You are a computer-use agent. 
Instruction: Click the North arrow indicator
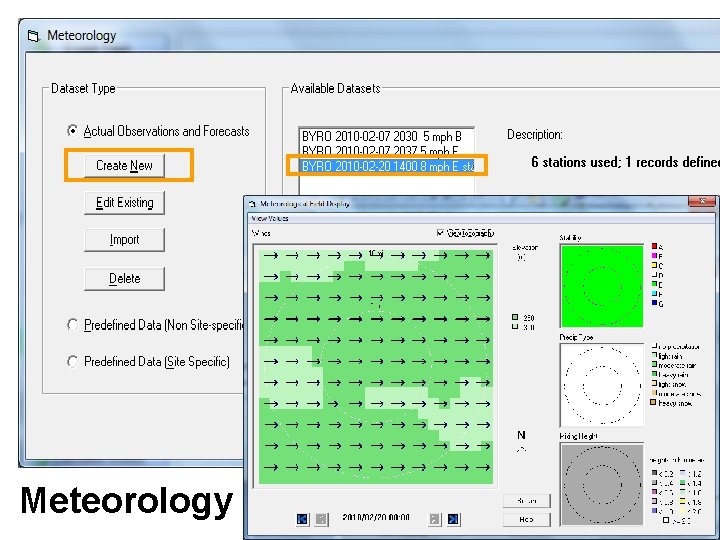pyautogui.click(x=522, y=441)
